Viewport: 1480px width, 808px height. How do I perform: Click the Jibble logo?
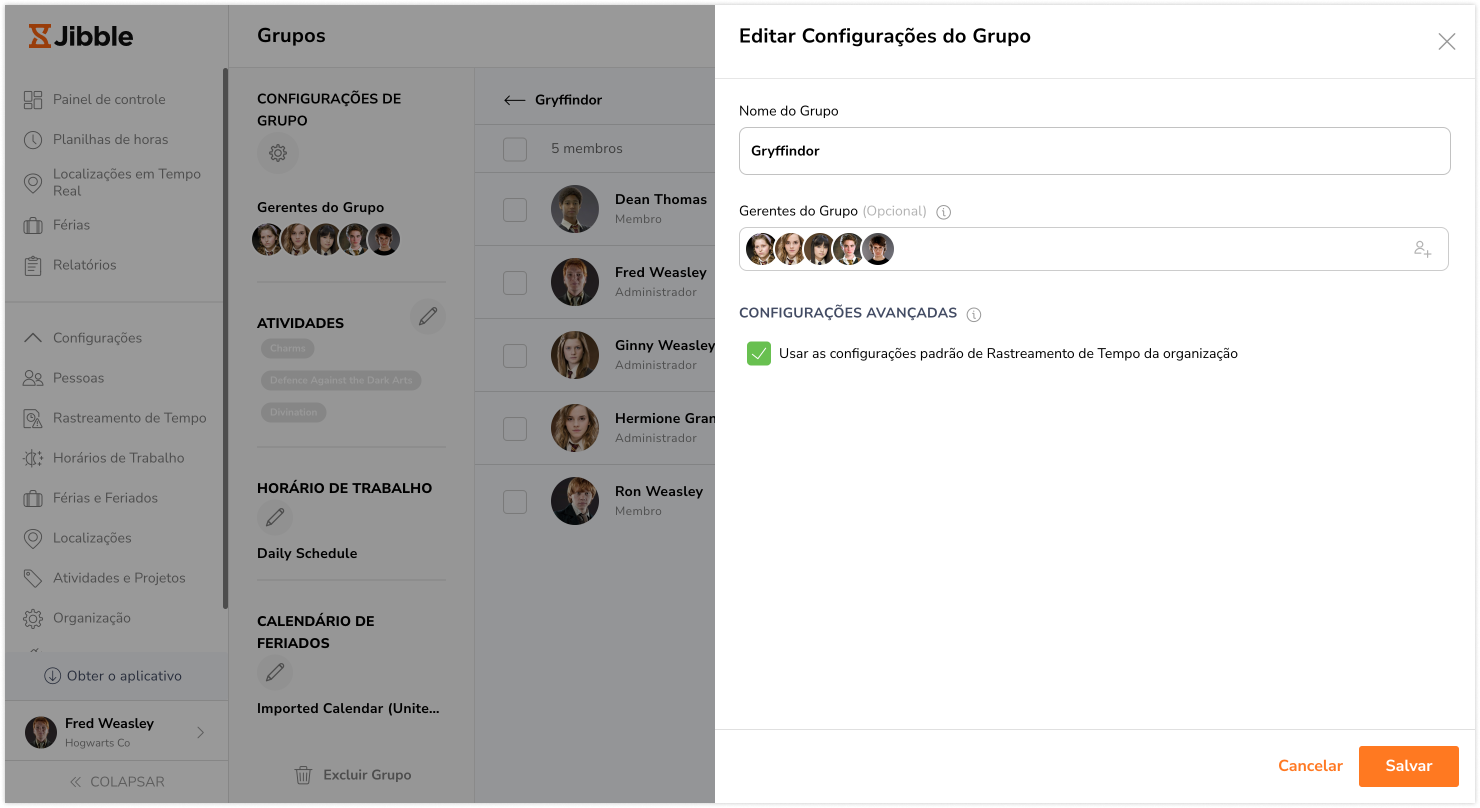point(80,36)
